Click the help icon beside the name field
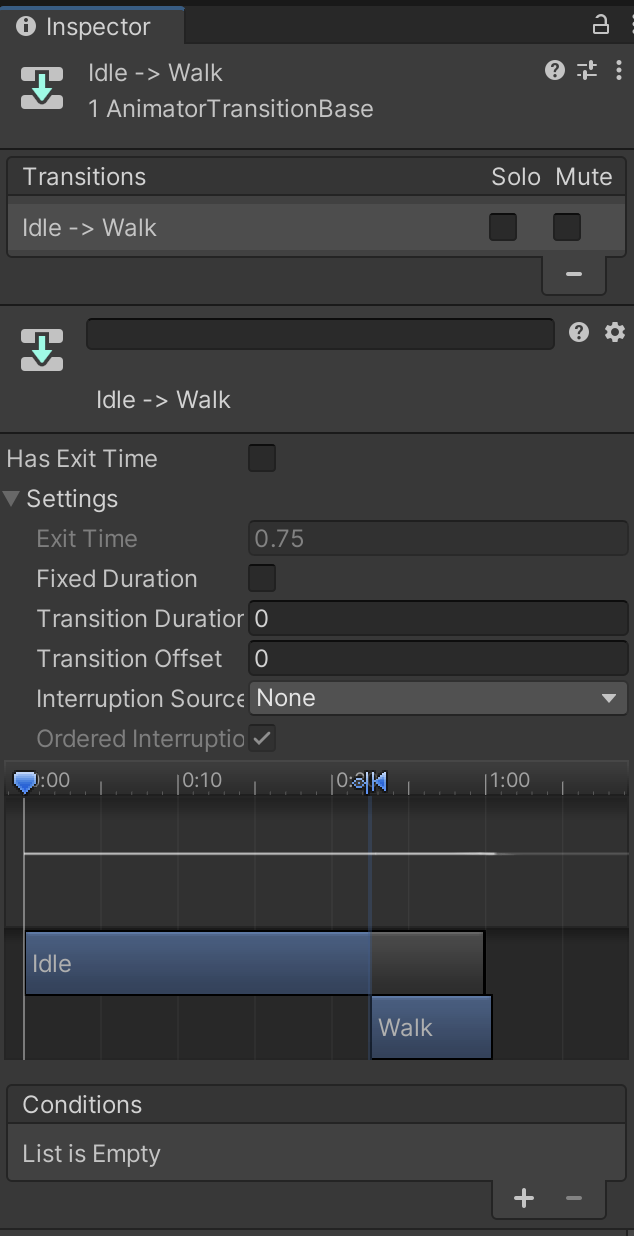 579,333
